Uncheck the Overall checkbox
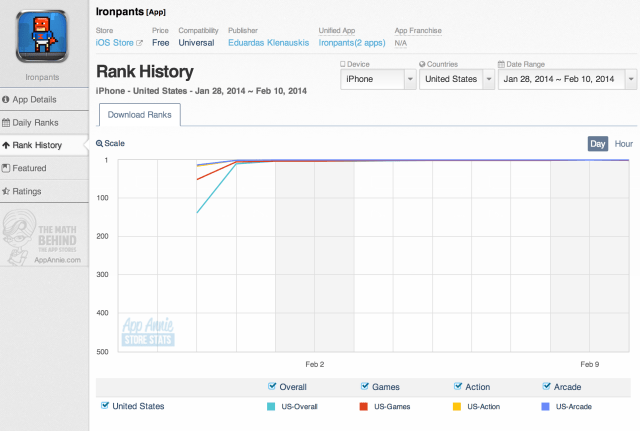This screenshot has height=431, width=640. click(x=273, y=386)
